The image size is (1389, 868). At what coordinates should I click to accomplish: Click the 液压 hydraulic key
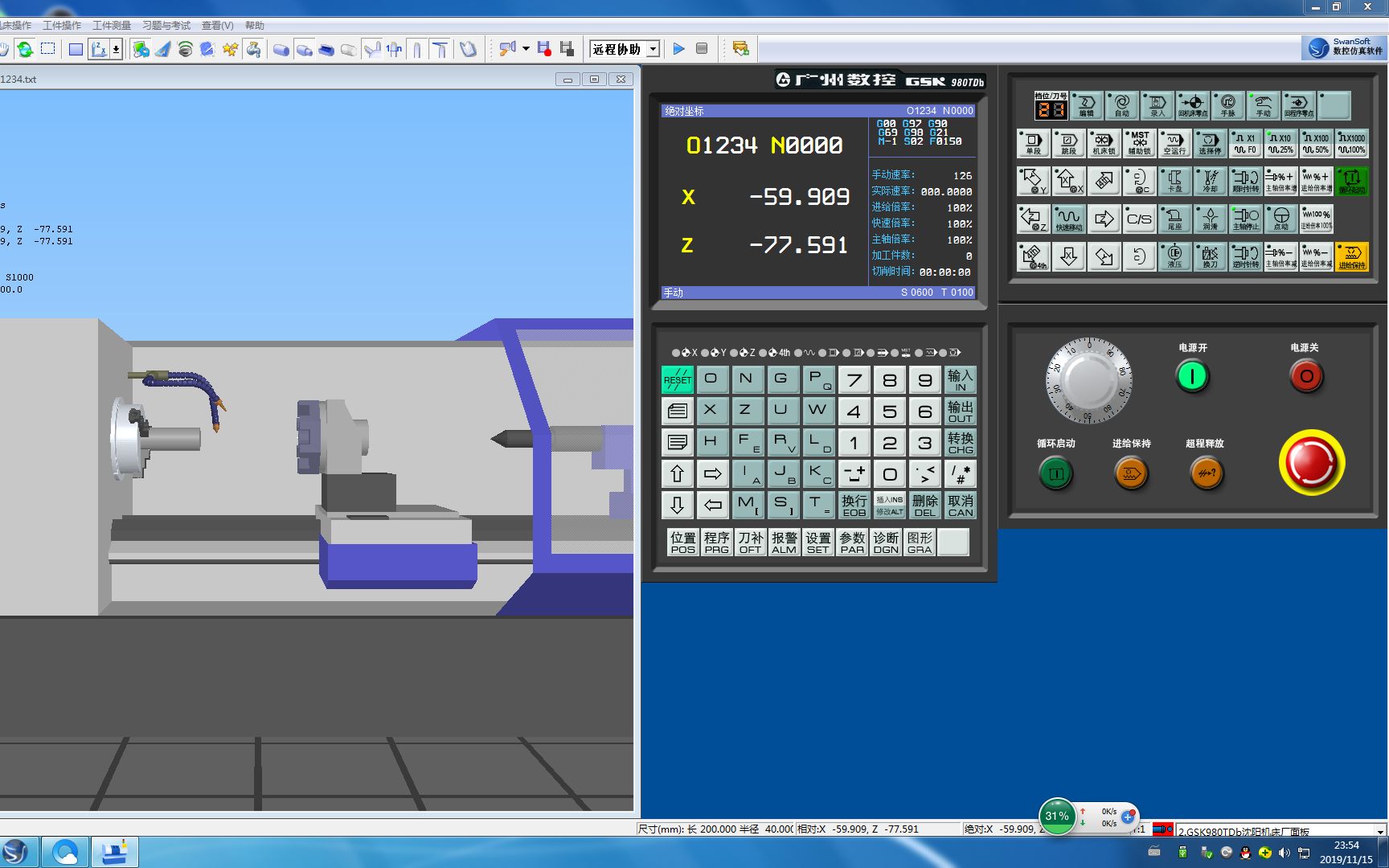pos(1174,256)
